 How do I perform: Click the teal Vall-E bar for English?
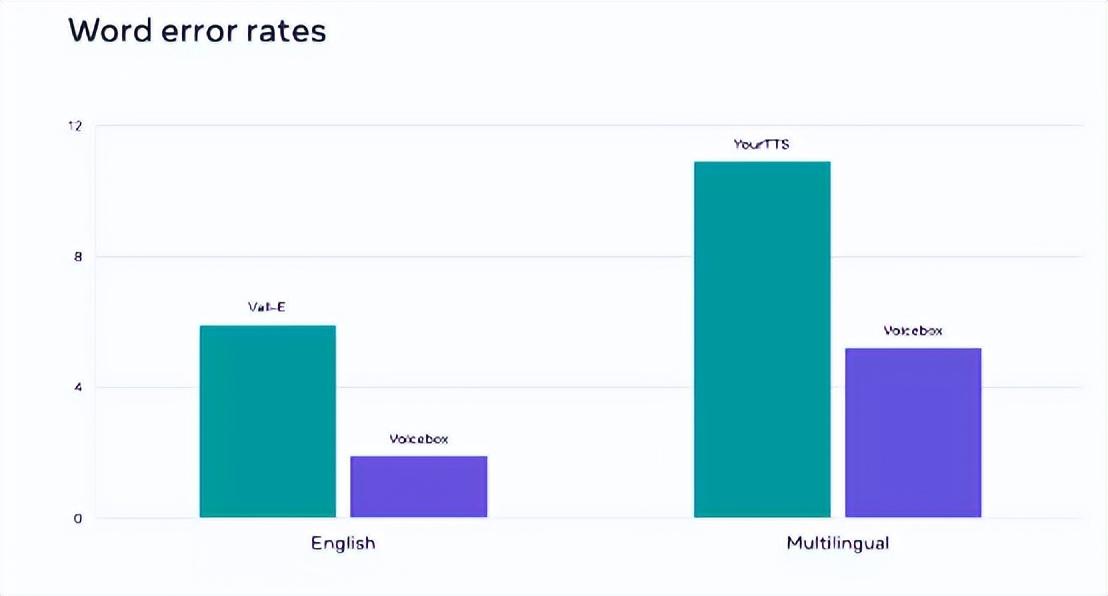[x=268, y=421]
